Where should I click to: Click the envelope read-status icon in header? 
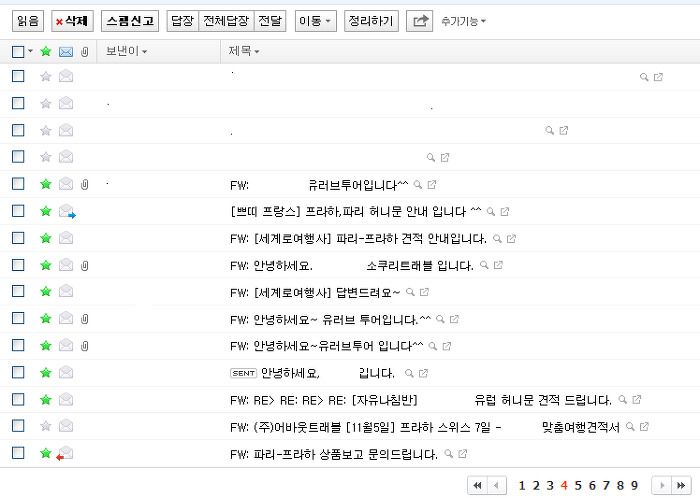[66, 52]
